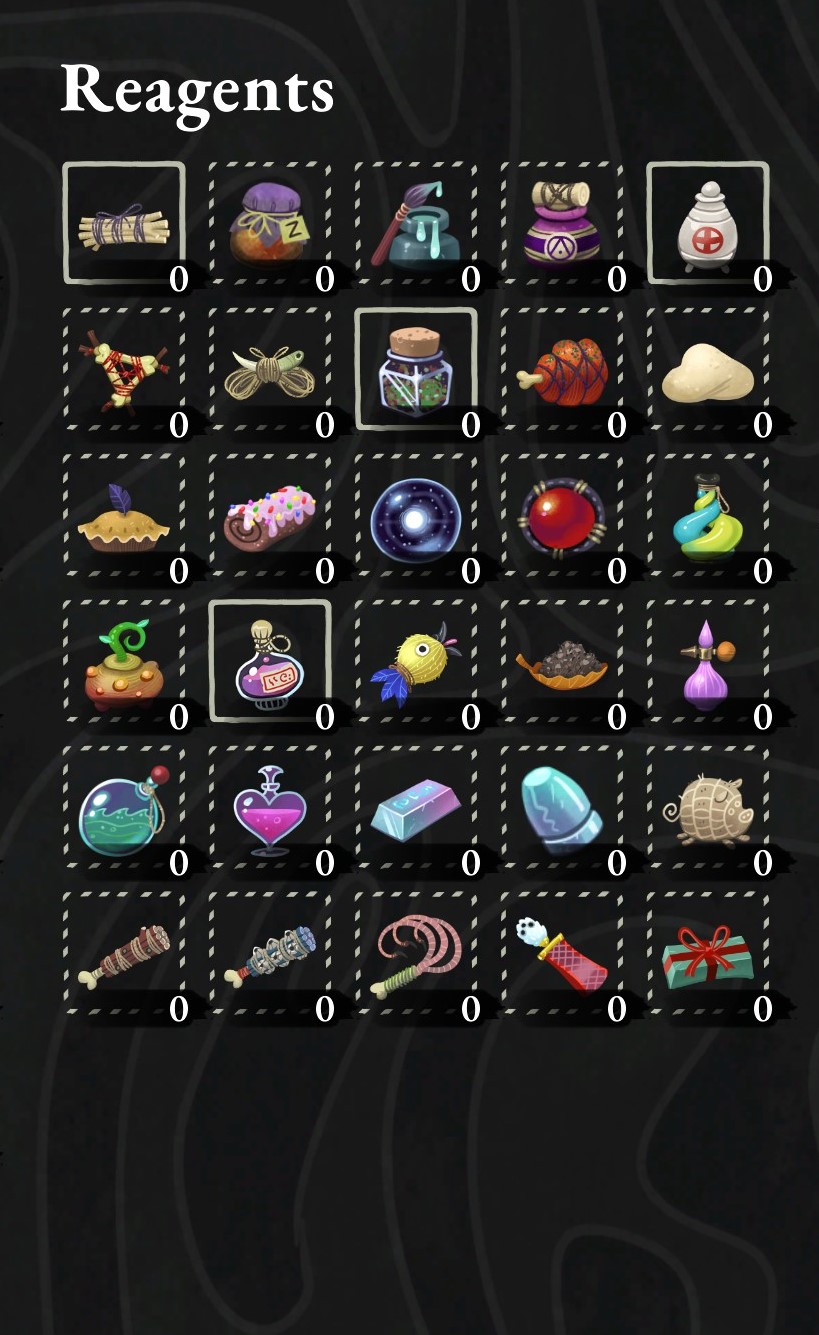Select the tied roast meat reagent

click(562, 370)
